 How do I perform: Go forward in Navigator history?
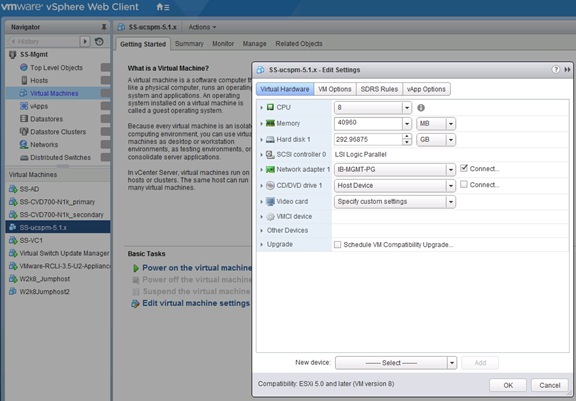[85, 41]
